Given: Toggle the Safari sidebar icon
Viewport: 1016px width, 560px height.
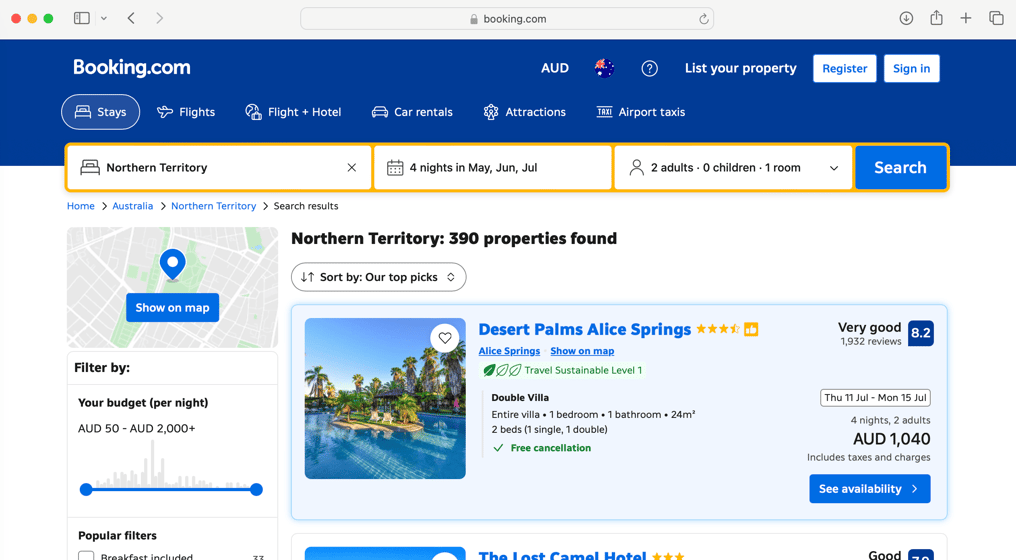Looking at the screenshot, I should pos(82,18).
